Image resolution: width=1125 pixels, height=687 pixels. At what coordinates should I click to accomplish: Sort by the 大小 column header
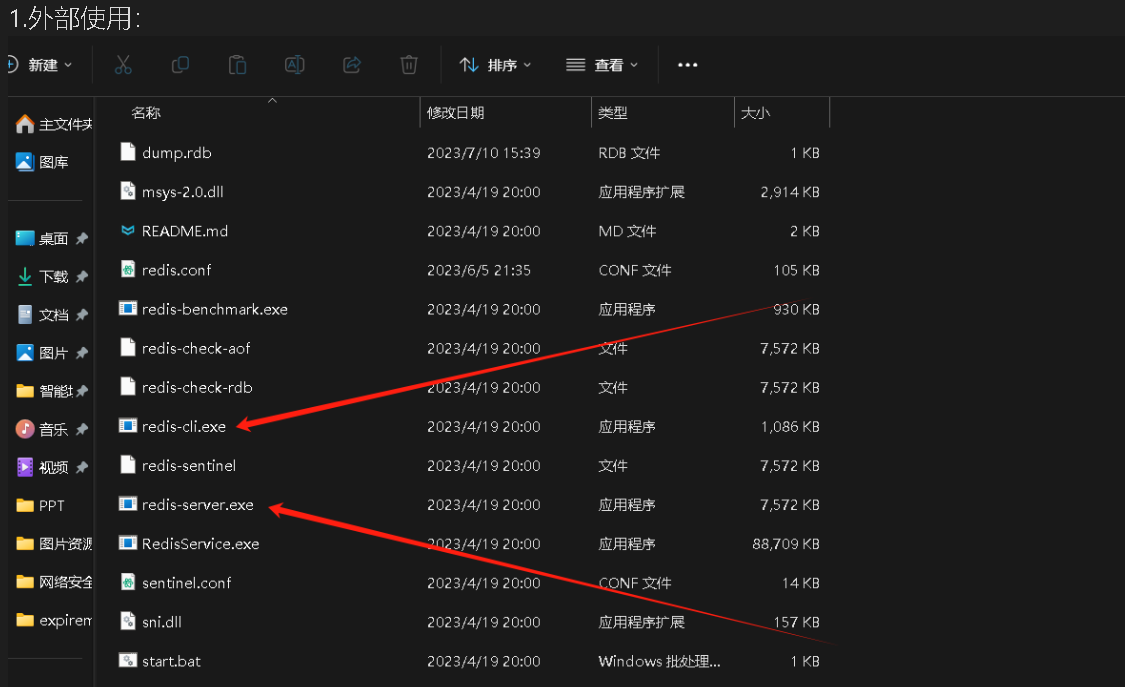(756, 113)
